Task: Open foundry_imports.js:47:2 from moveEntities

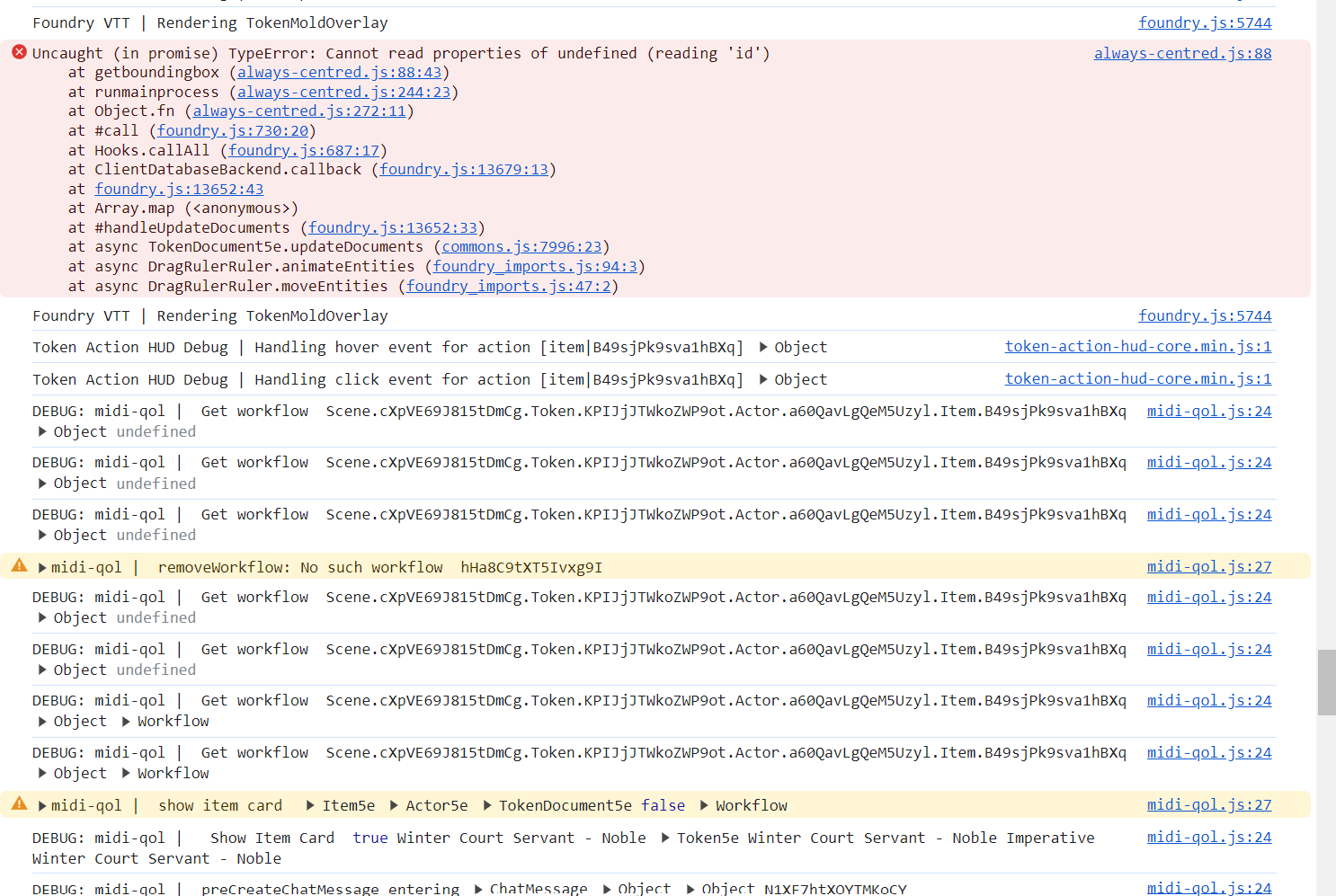Action: (508, 286)
